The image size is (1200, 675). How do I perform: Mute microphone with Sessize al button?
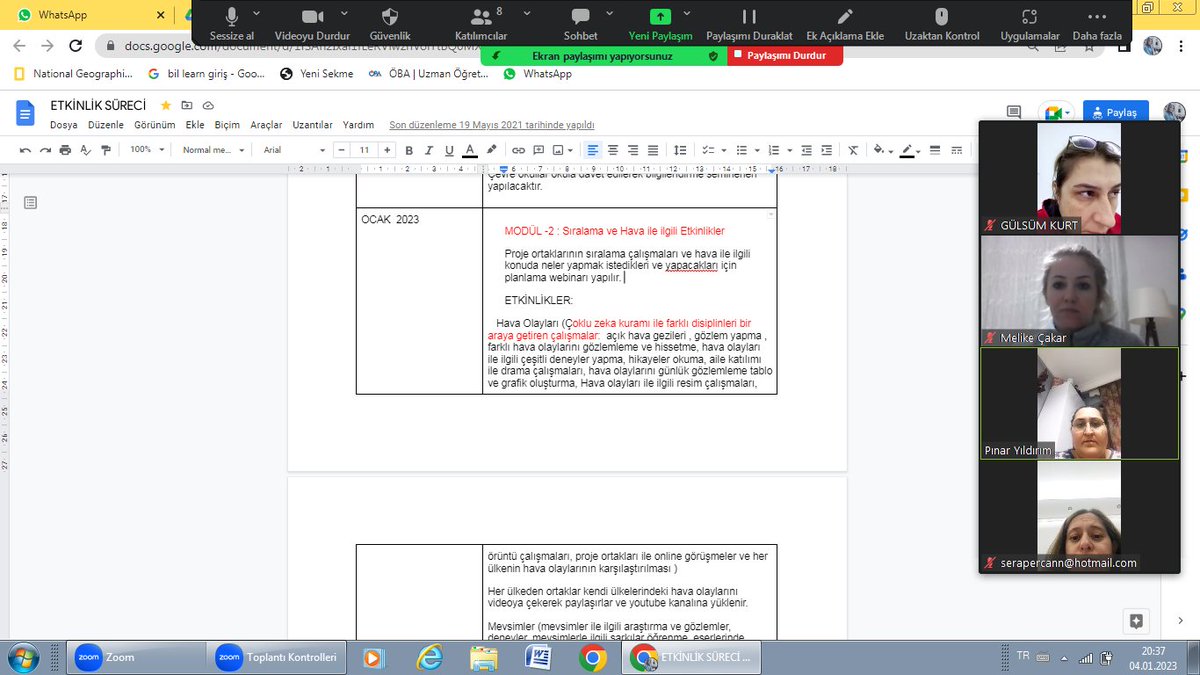pos(232,24)
